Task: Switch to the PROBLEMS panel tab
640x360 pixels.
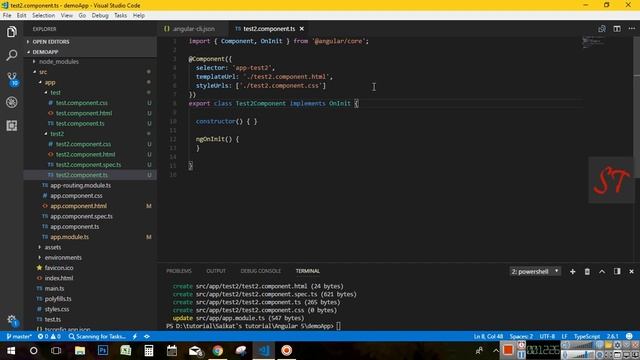Action: pos(179,271)
